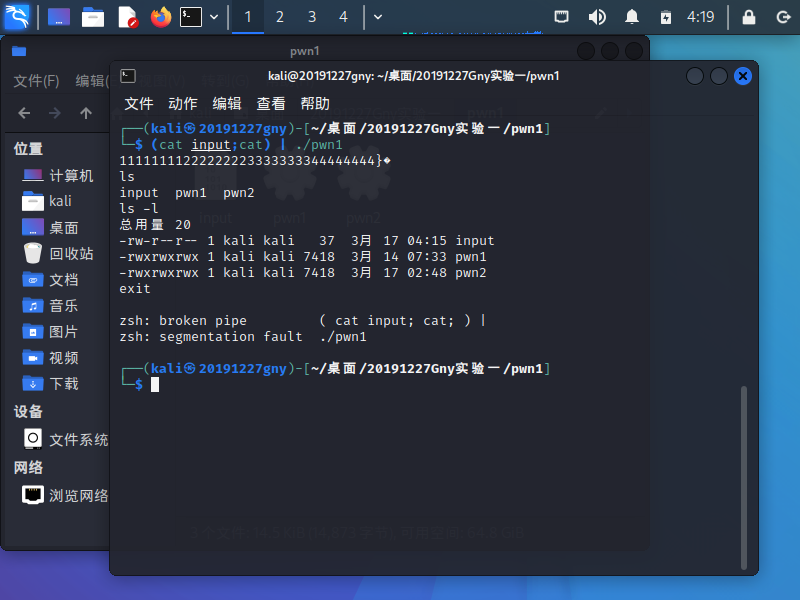Image resolution: width=800 pixels, height=600 pixels.
Task: Open the file manager launcher in panel
Action: [x=93, y=17]
